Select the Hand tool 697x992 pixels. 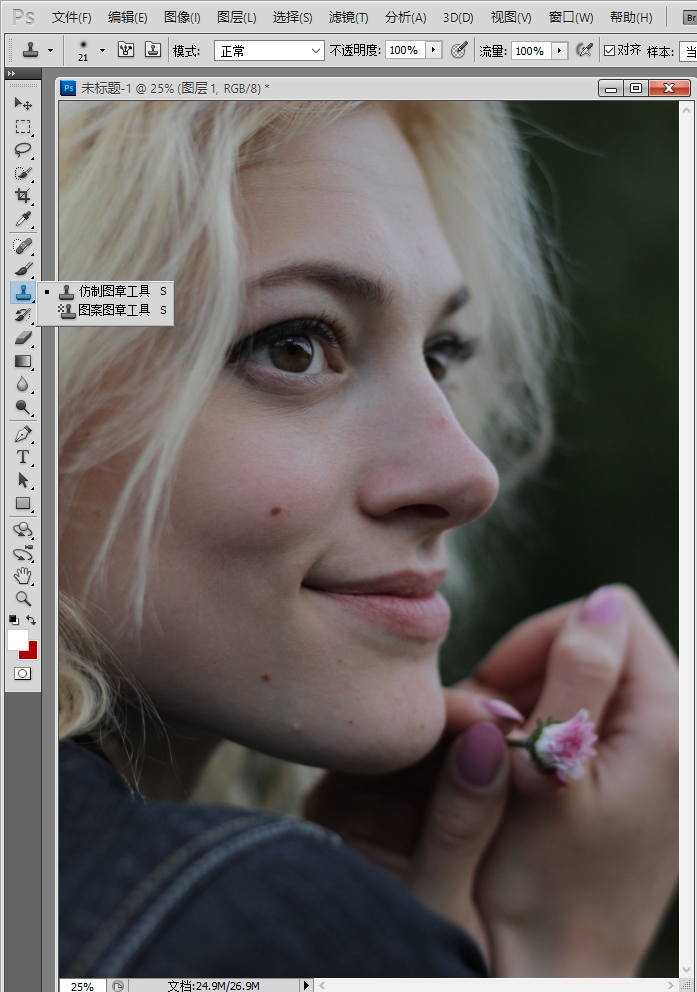point(23,576)
